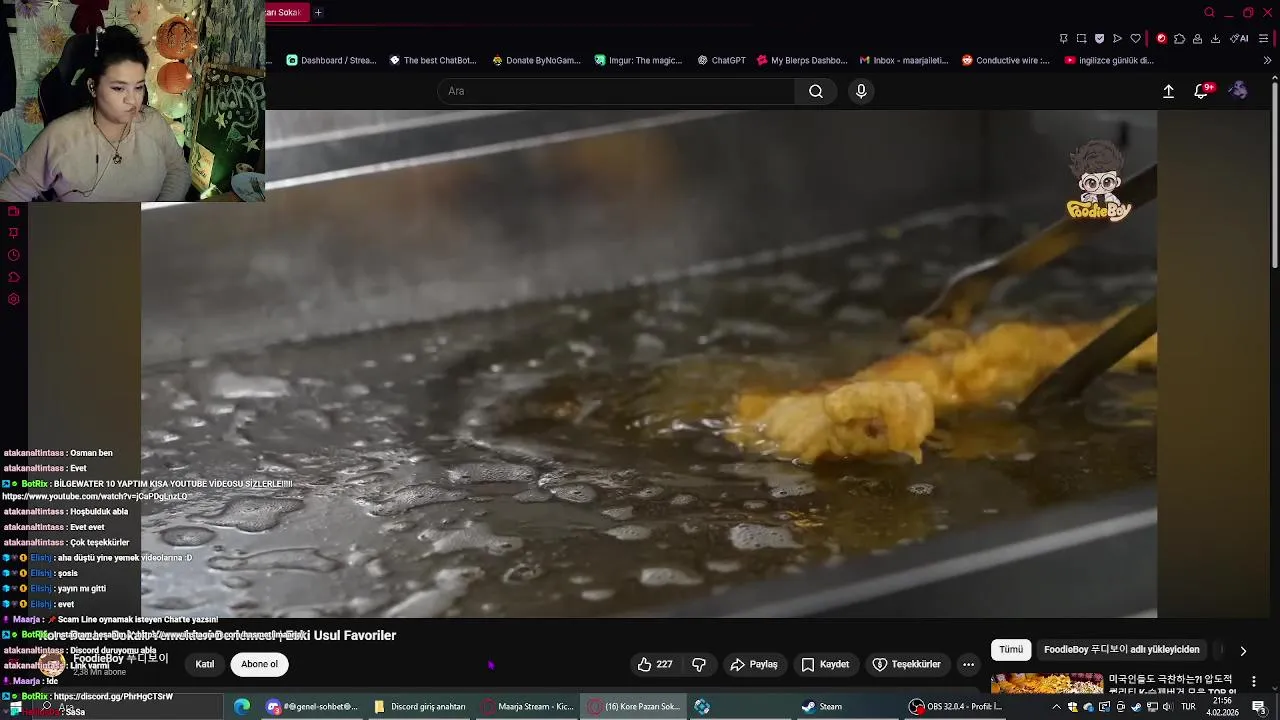Click the red record extension icon
The height and width of the screenshot is (720, 1280).
coord(1161,39)
